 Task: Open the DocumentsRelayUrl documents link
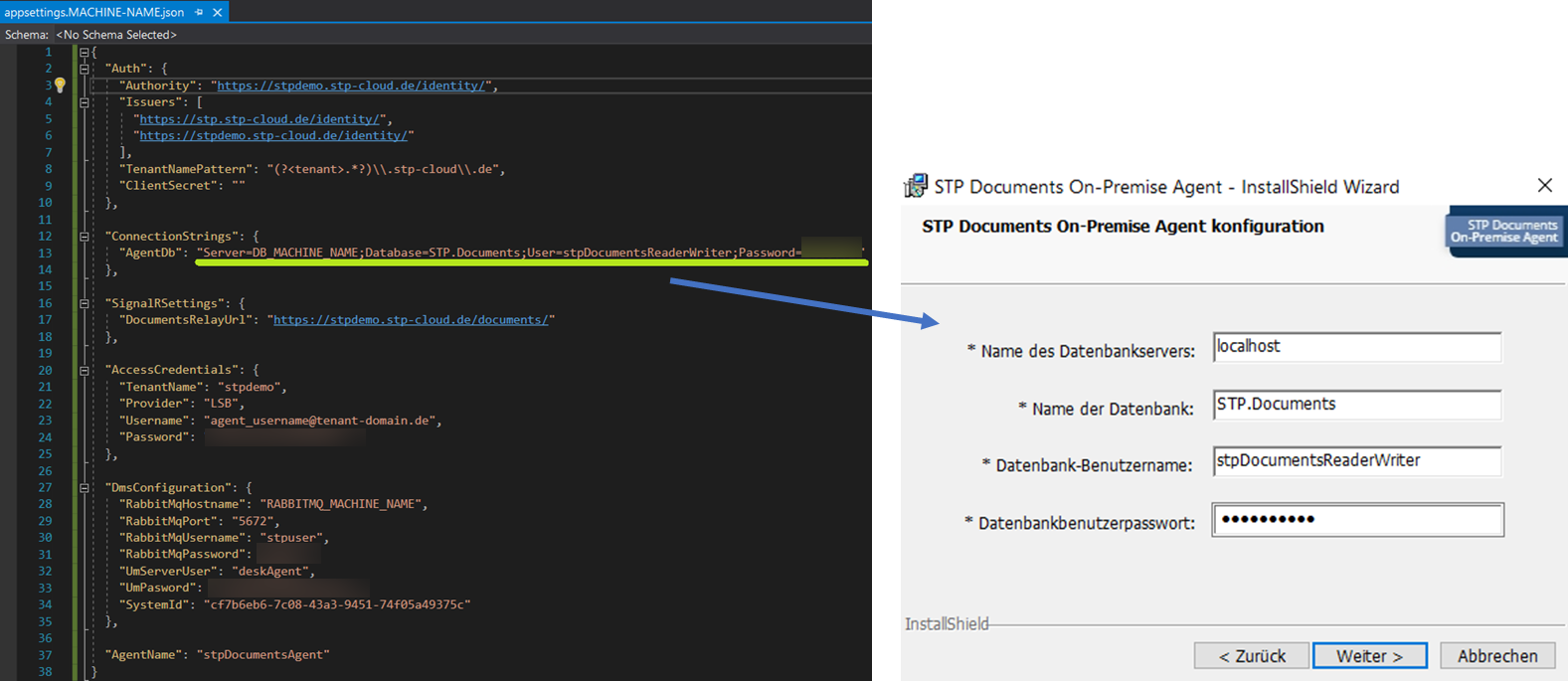pyautogui.click(x=411, y=320)
